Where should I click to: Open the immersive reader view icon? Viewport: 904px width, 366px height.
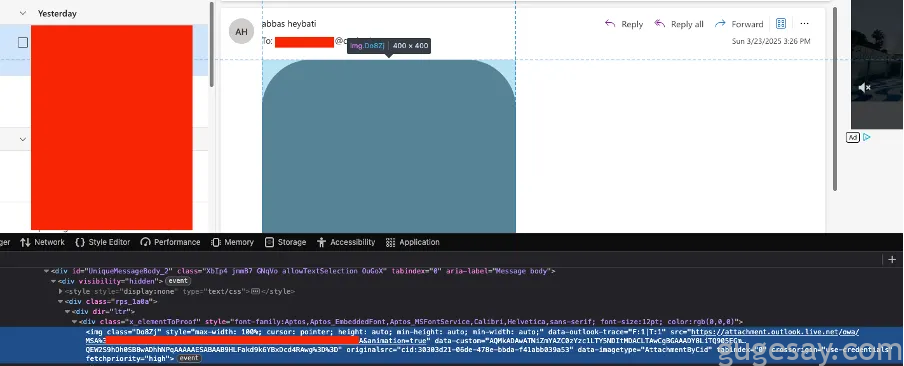781,24
